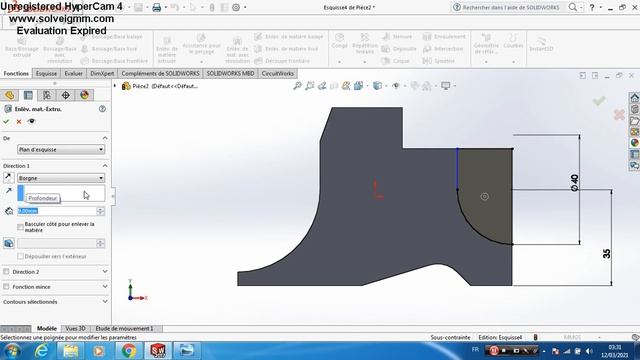Open the View settings monitor icon
This screenshot has width=640, height=360.
[446, 85]
